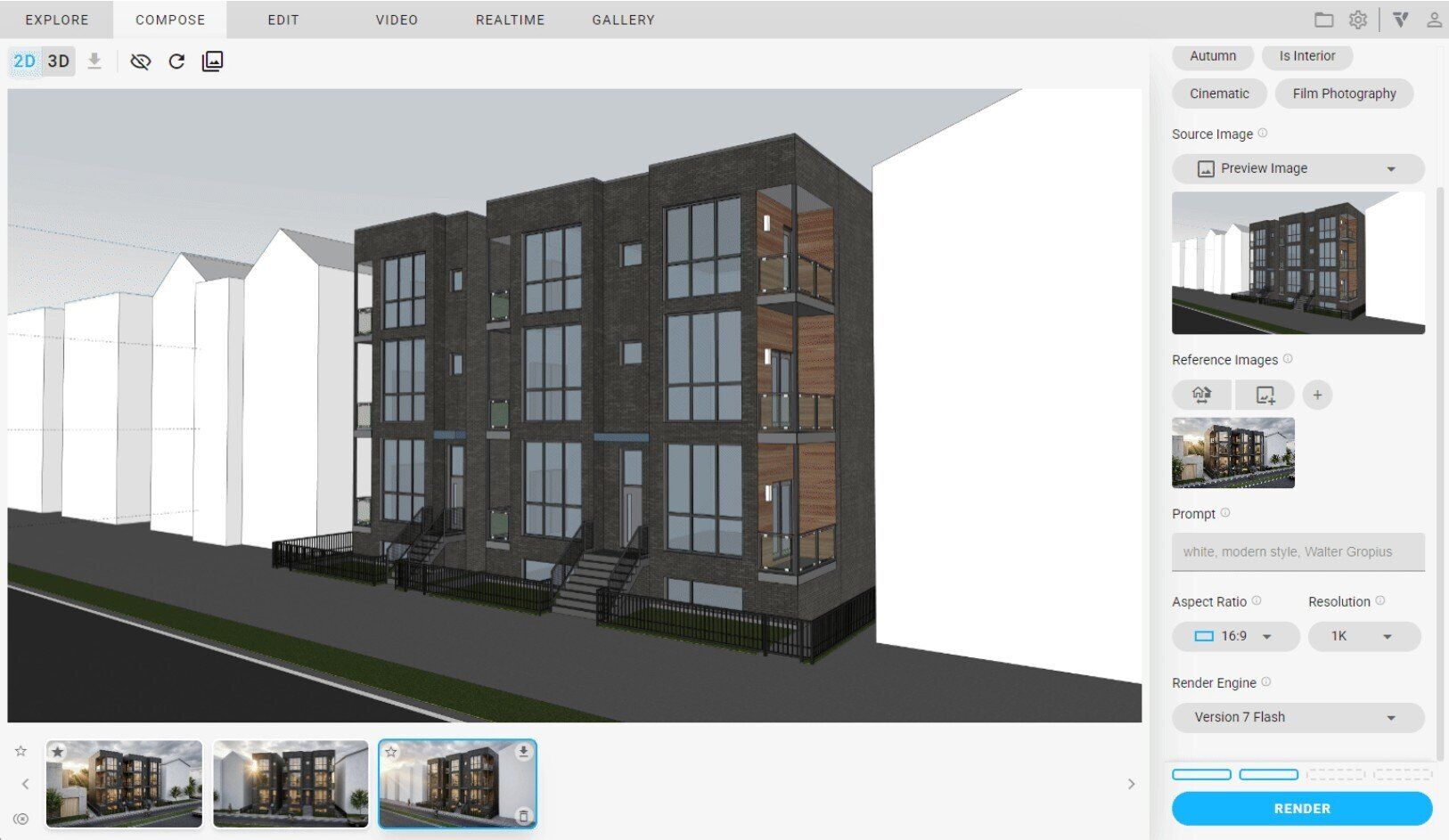Click the user account icon
Screen dimensions: 1449x840
click(1434, 20)
